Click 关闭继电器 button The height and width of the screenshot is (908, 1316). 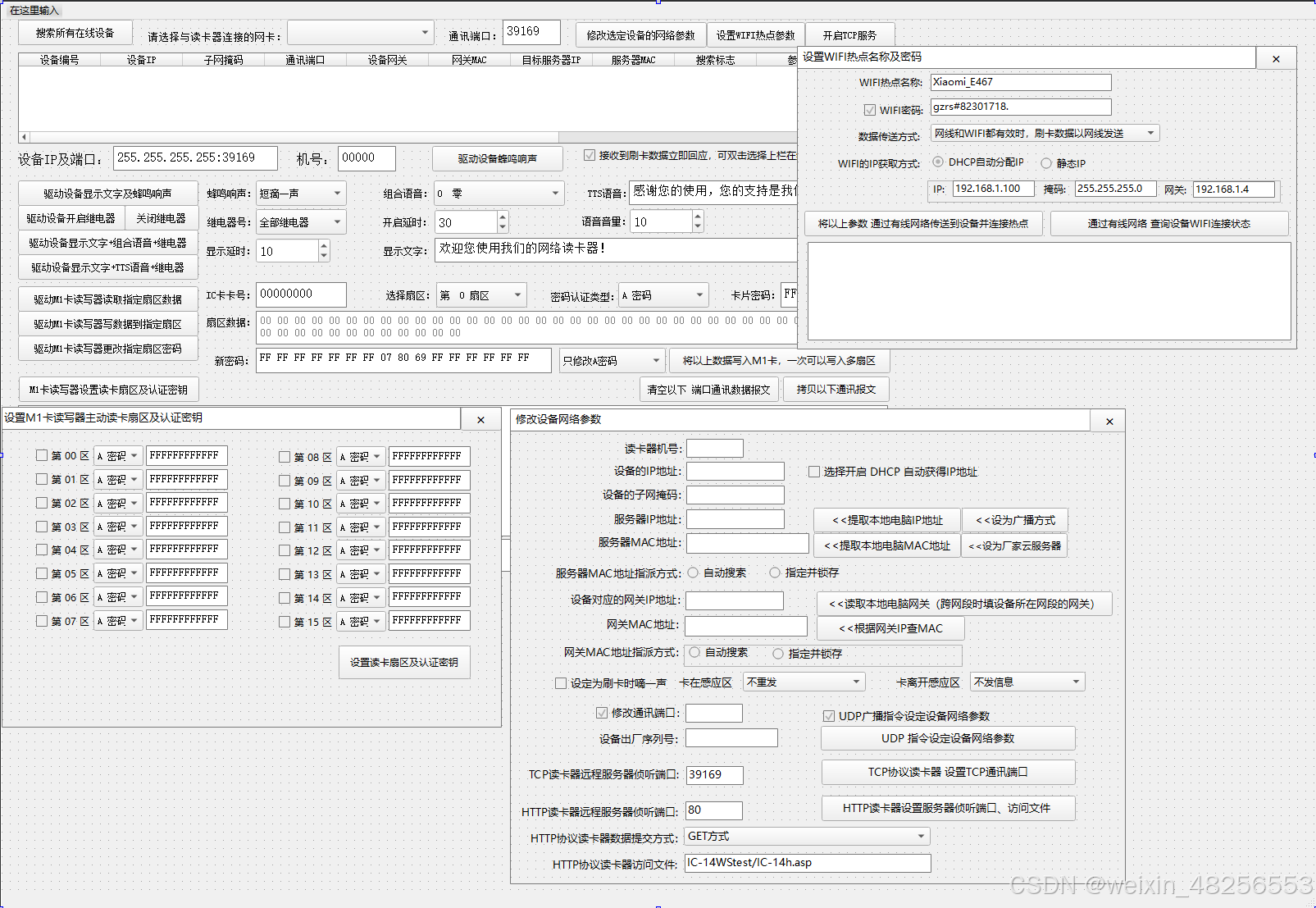[x=161, y=218]
